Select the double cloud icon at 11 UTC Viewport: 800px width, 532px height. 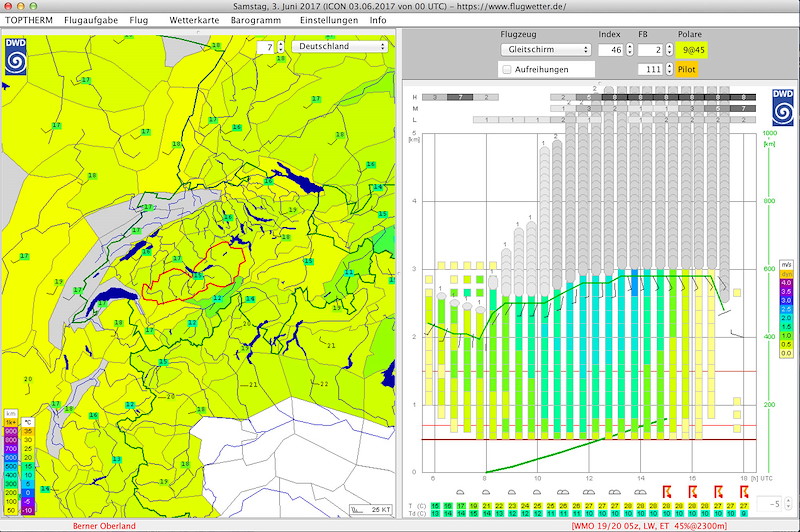(563, 492)
